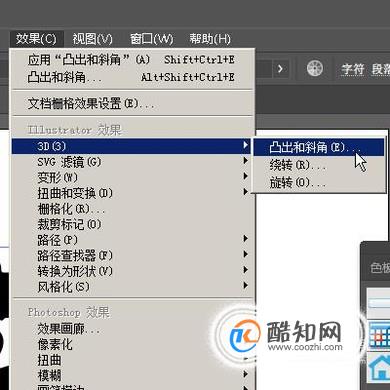Viewport: 390px width, 390px height.
Task: Select the 3D(3) submenu entry
Action: click(131, 146)
